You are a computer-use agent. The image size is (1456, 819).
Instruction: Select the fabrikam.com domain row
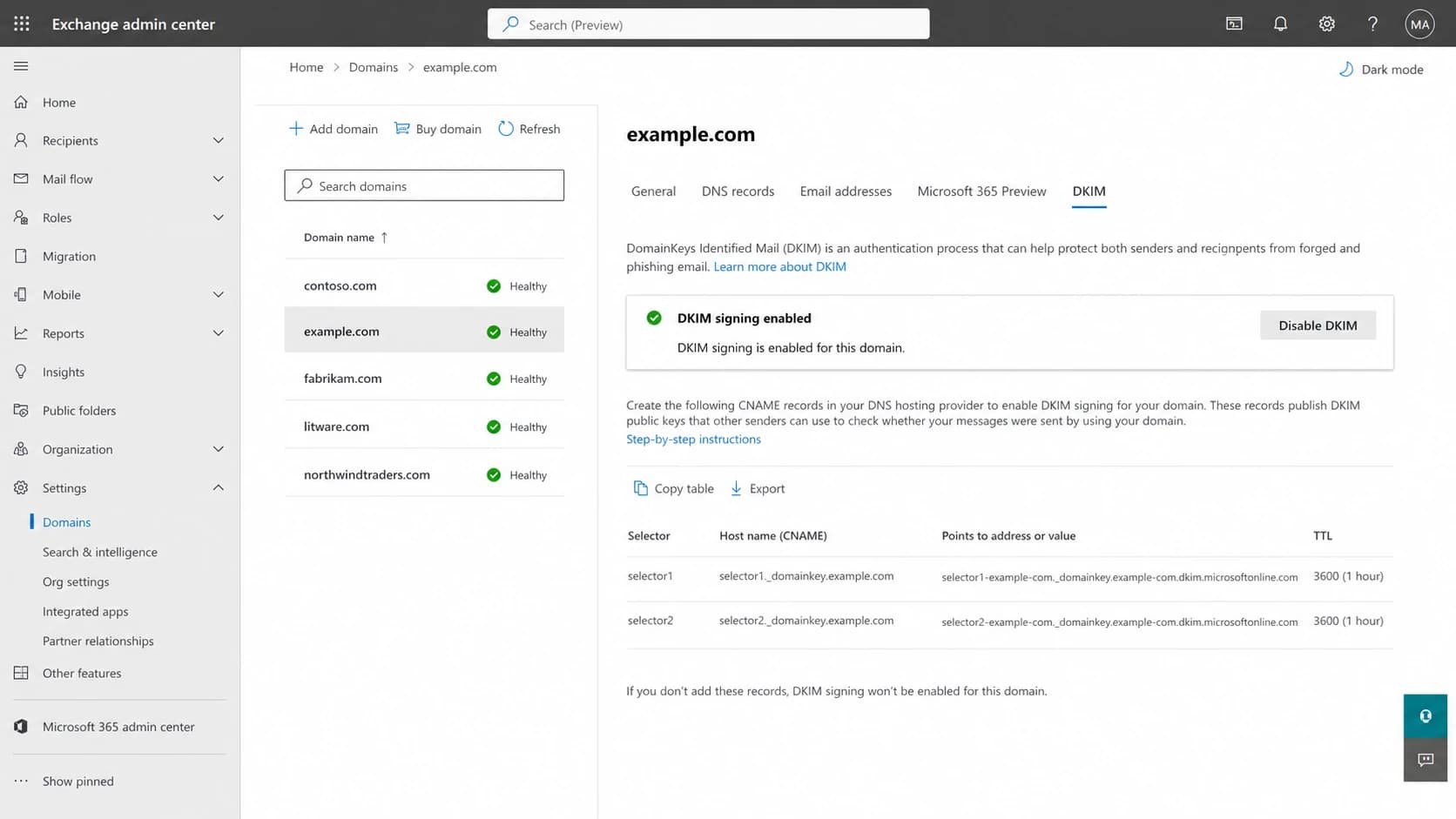click(424, 379)
